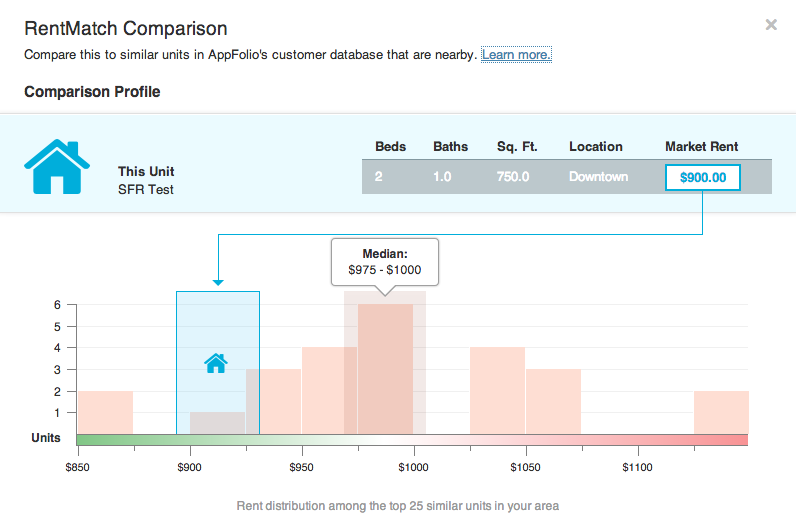This screenshot has width=796, height=528.
Task: Select the tallest histogram bar
Action: tap(385, 368)
